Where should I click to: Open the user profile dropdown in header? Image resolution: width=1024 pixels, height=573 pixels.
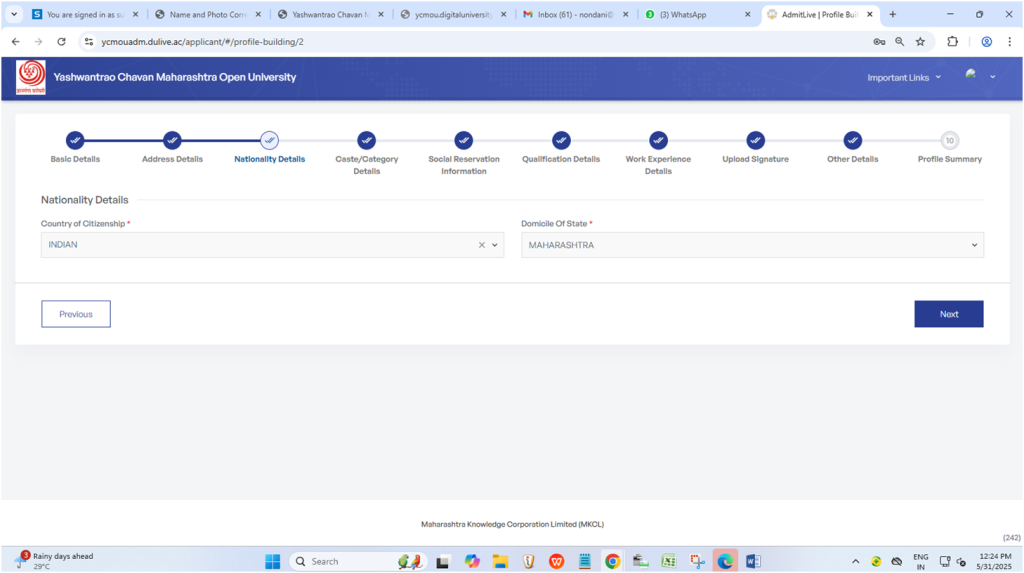(x=980, y=77)
